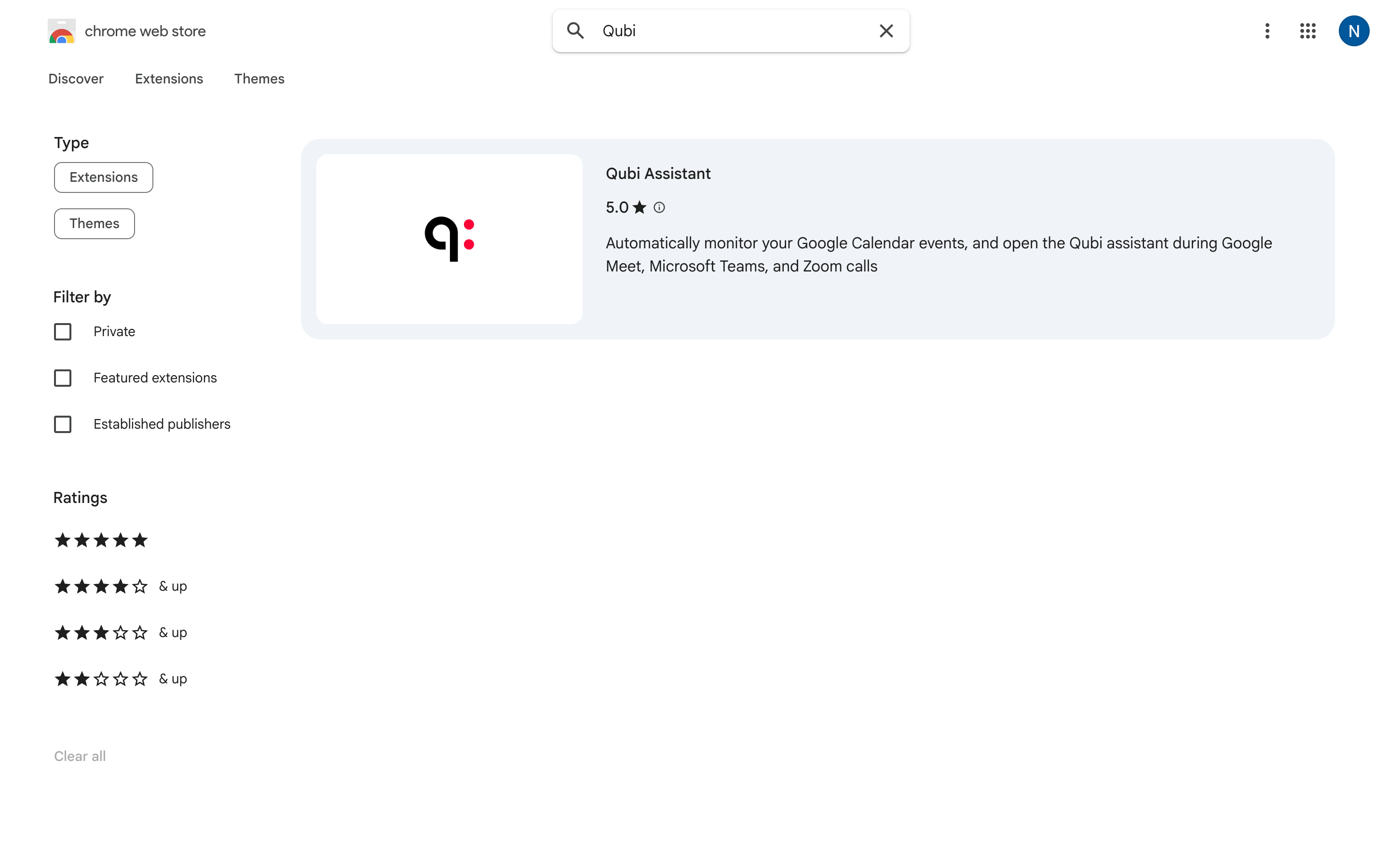
Task: Switch to the Themes tab
Action: (259, 79)
